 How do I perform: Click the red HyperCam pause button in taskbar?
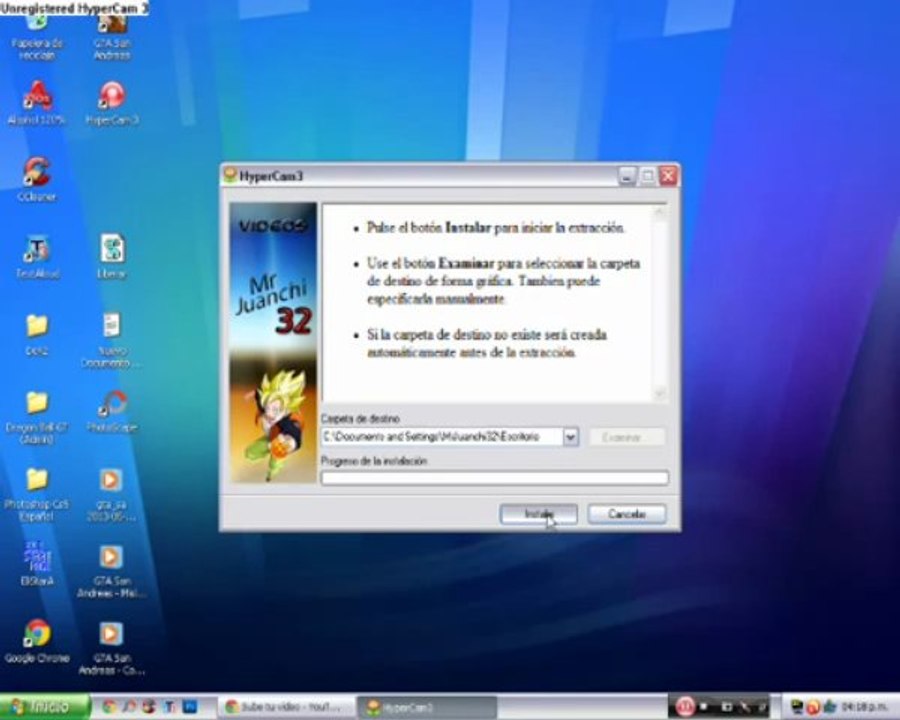685,706
